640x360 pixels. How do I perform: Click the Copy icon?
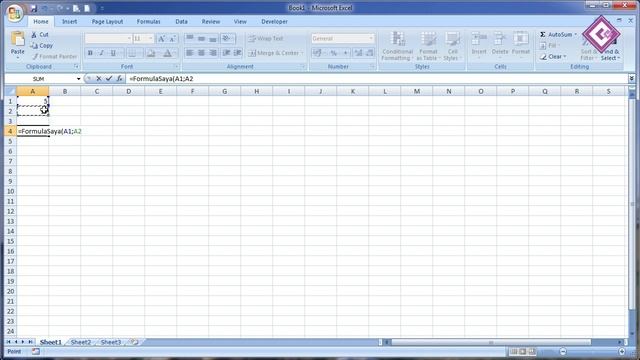pos(41,46)
